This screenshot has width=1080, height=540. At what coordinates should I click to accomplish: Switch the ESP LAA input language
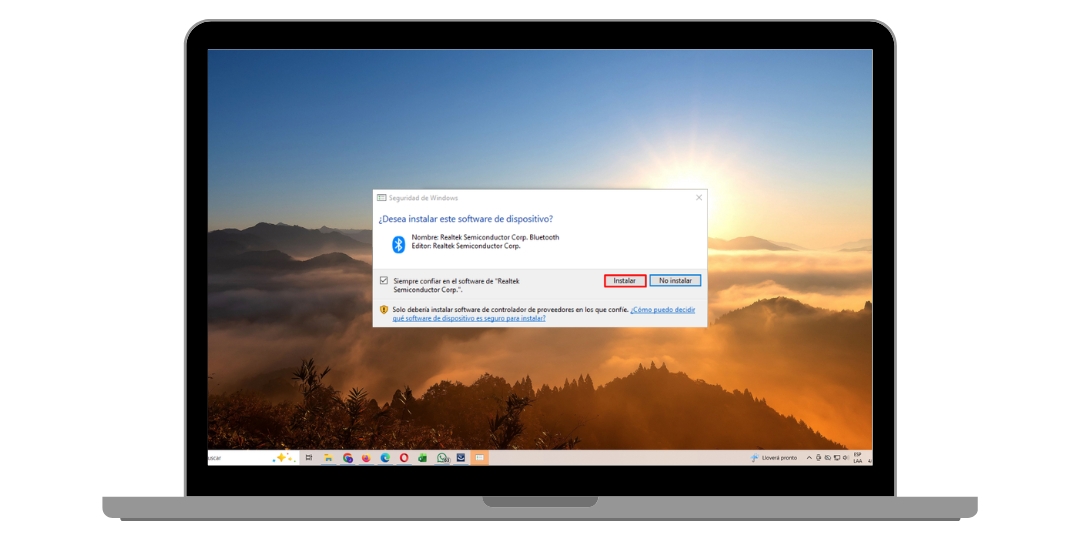coord(857,458)
